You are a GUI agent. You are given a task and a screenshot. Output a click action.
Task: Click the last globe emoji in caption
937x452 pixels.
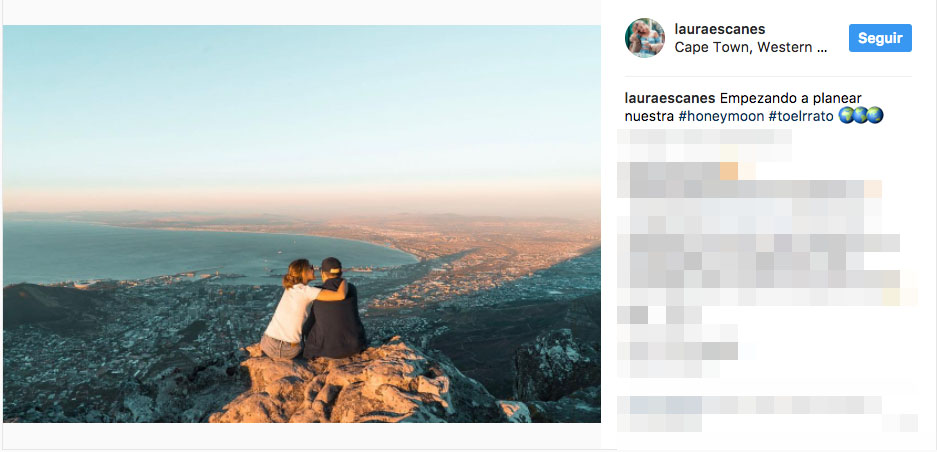[x=875, y=115]
